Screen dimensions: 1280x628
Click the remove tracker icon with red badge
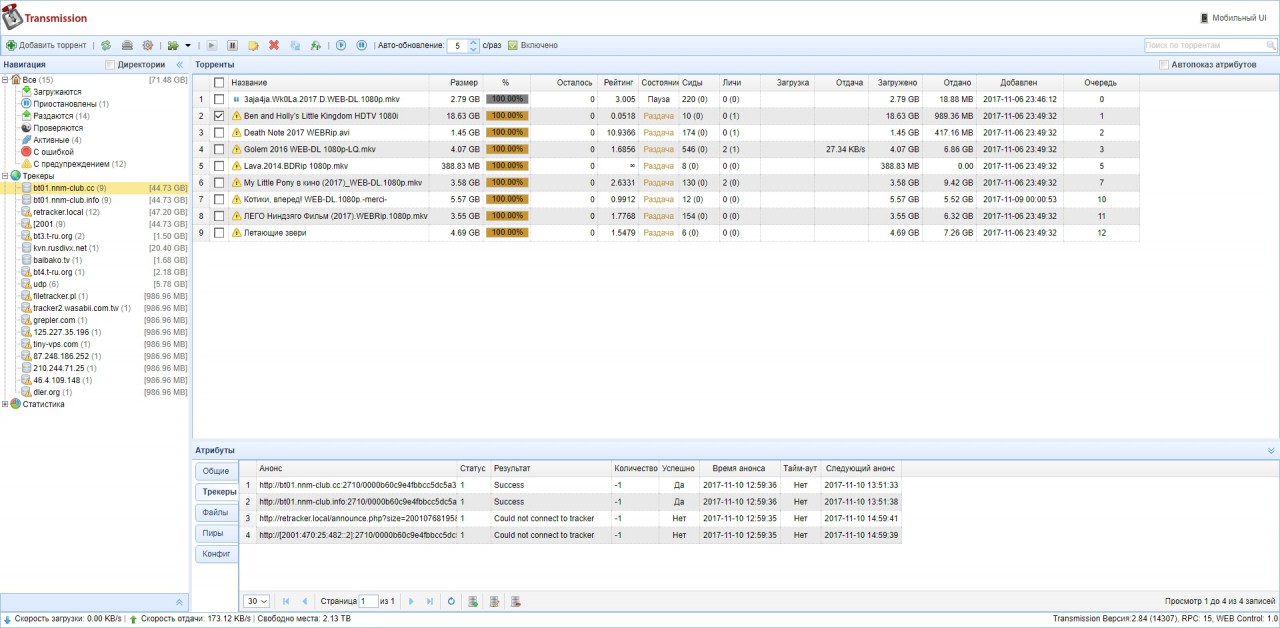[515, 601]
